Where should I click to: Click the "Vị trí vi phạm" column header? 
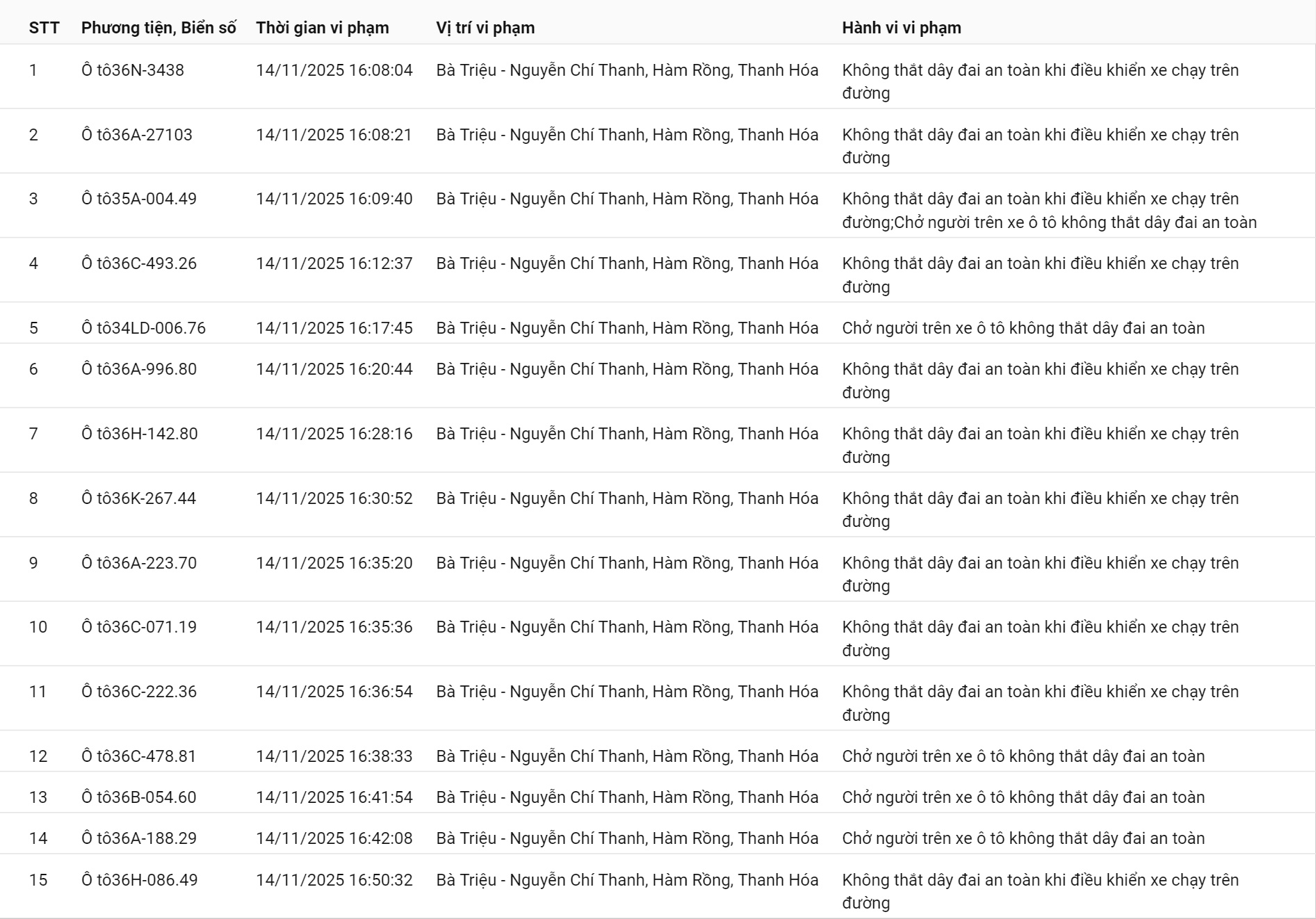point(485,28)
